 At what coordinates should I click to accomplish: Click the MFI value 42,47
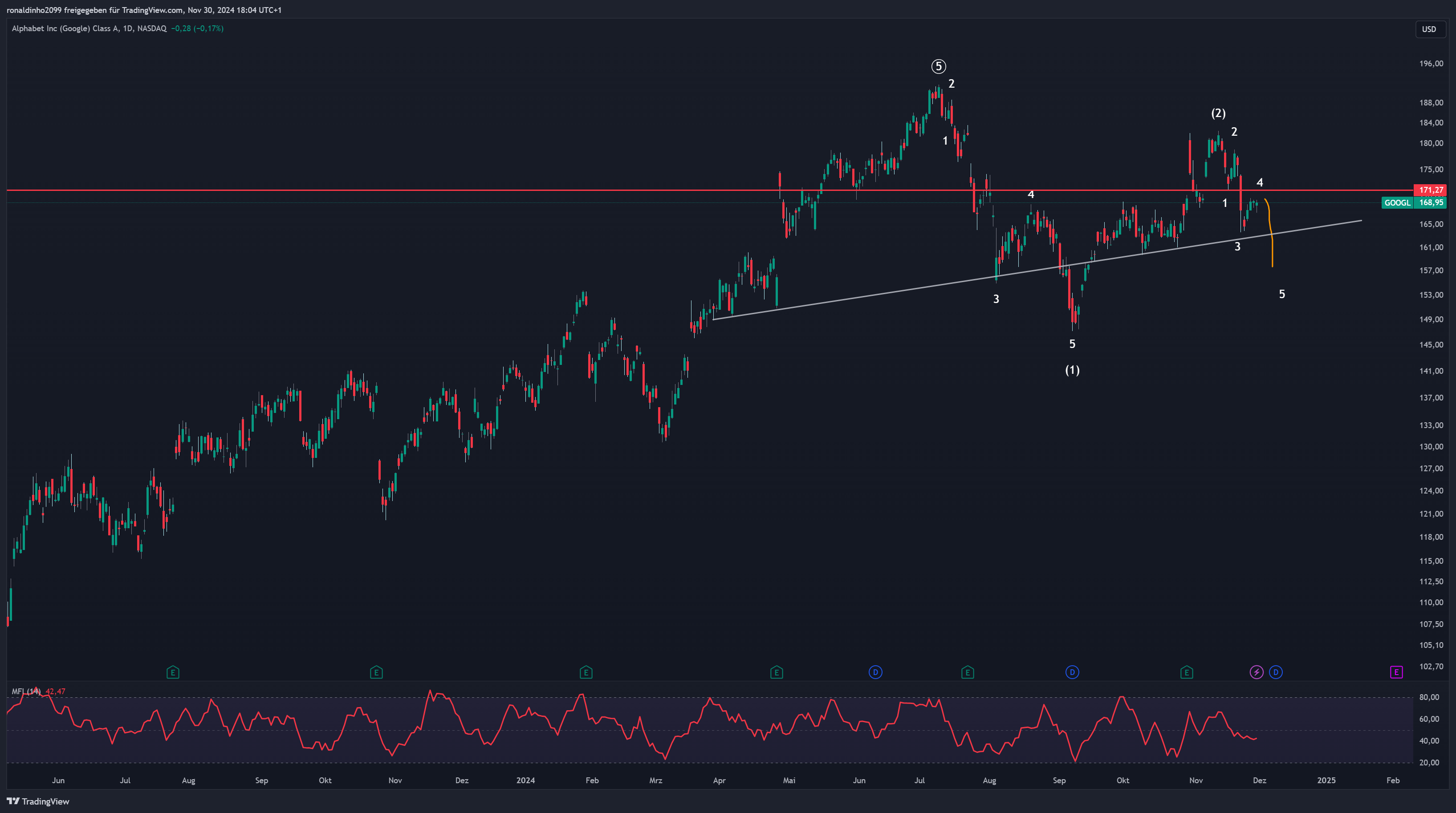pos(55,692)
